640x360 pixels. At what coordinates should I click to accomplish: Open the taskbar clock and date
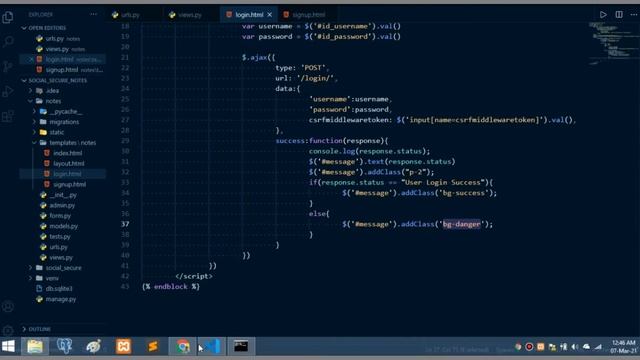coord(624,347)
